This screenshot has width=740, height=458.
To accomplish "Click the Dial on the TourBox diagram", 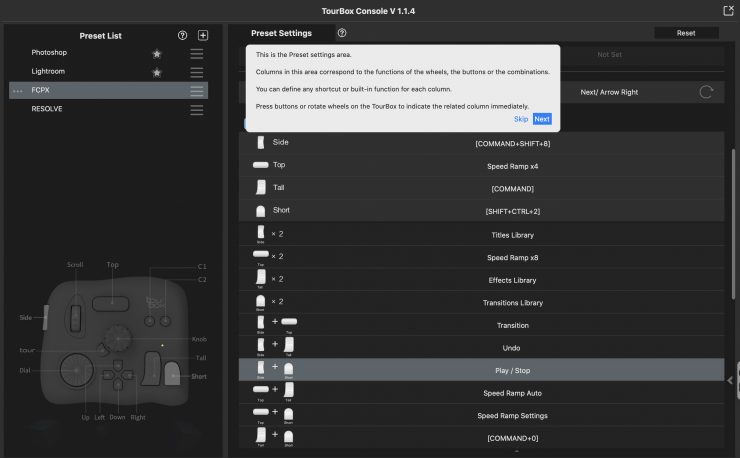I will pyautogui.click(x=75, y=369).
